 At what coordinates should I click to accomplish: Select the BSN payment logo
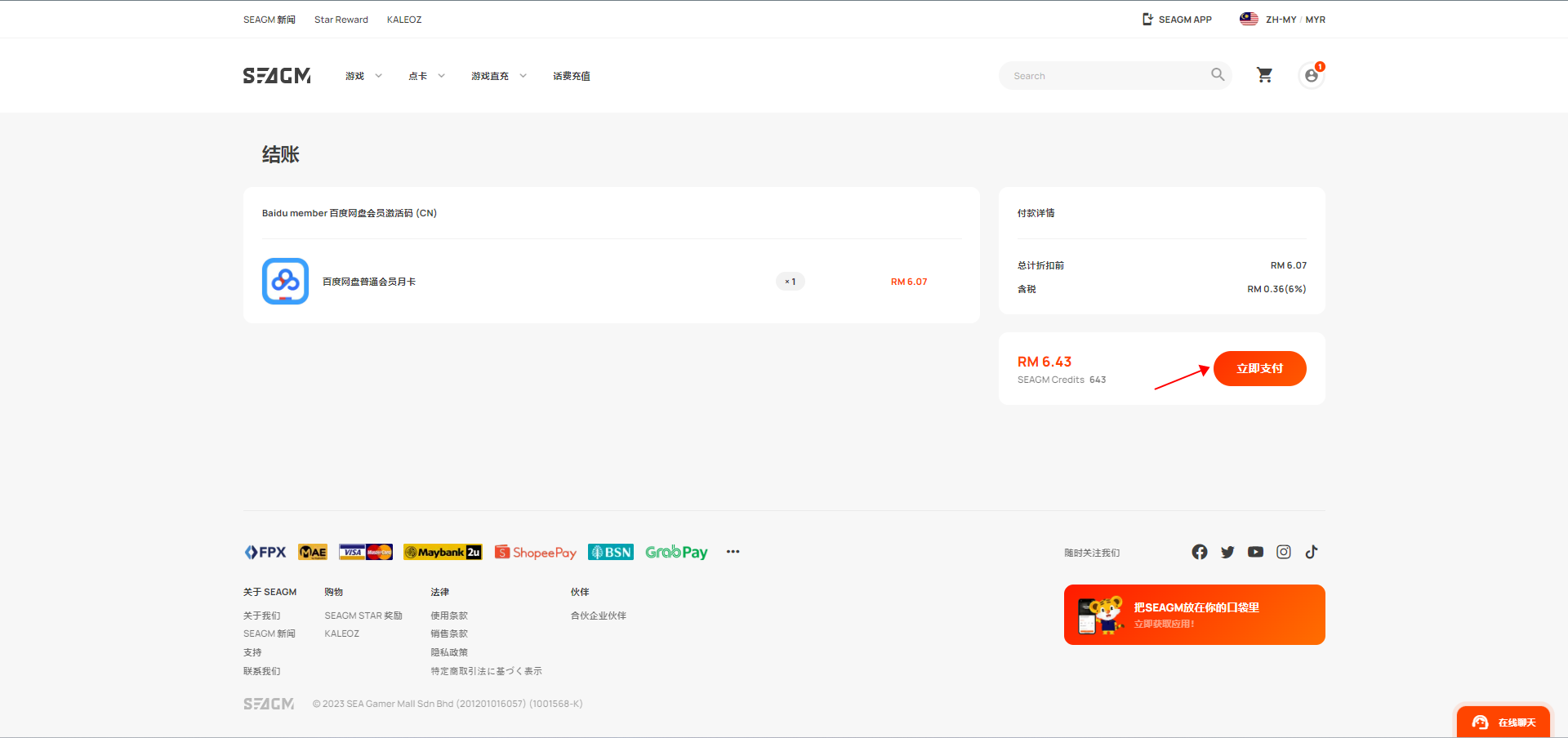tap(611, 553)
